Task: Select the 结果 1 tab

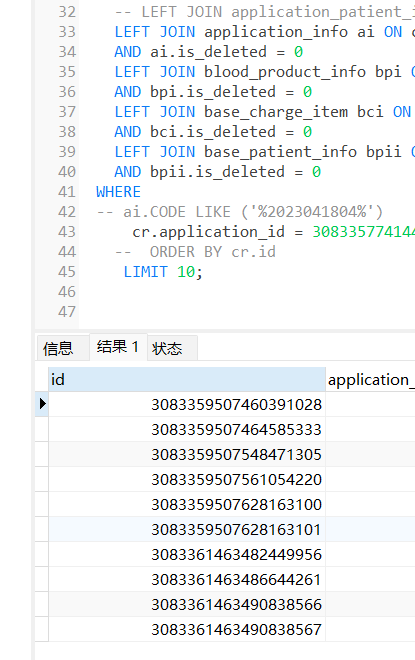Action: click(x=118, y=347)
